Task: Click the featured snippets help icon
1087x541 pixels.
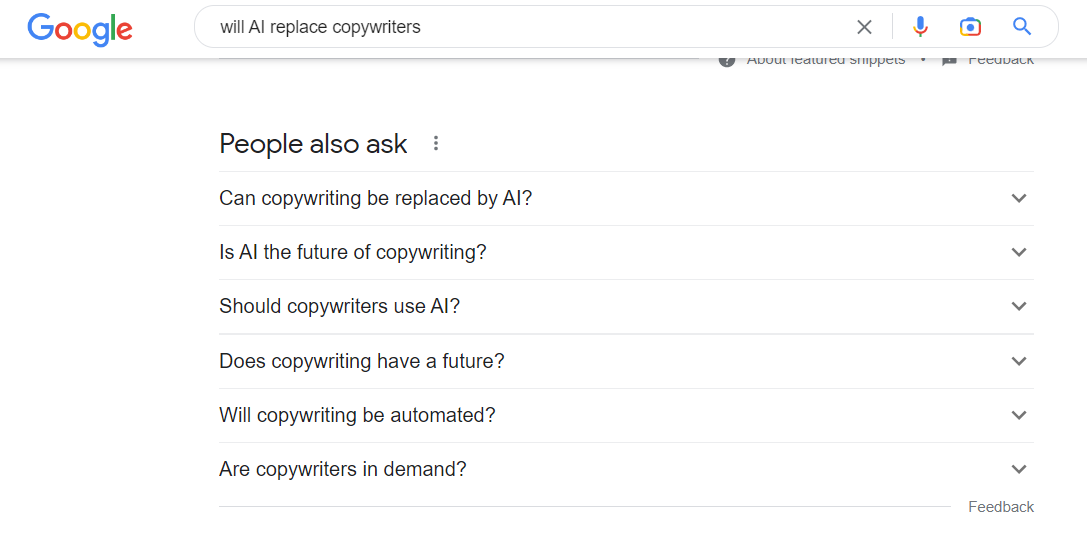Action: [727, 60]
